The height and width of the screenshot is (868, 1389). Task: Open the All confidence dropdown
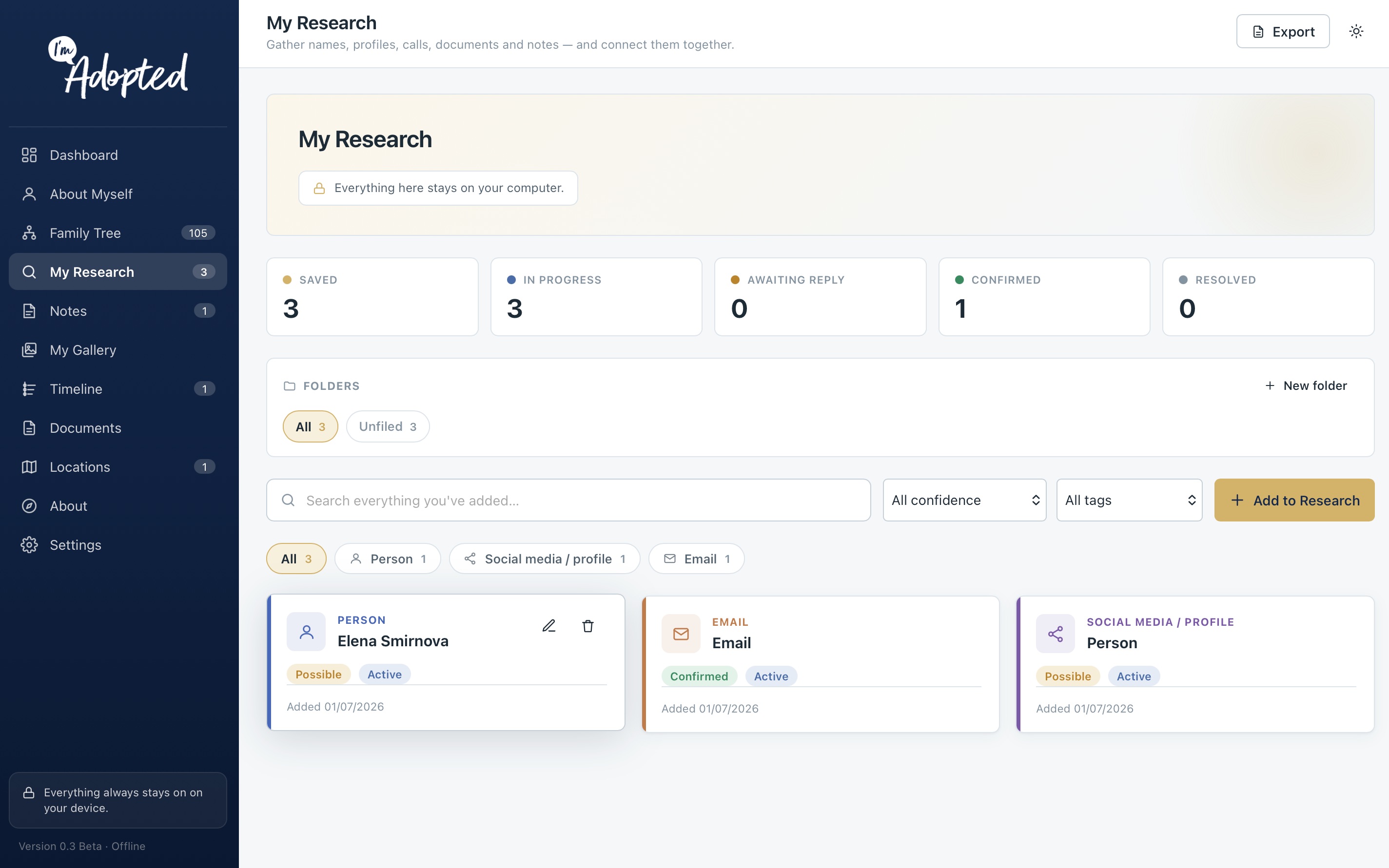click(x=965, y=501)
